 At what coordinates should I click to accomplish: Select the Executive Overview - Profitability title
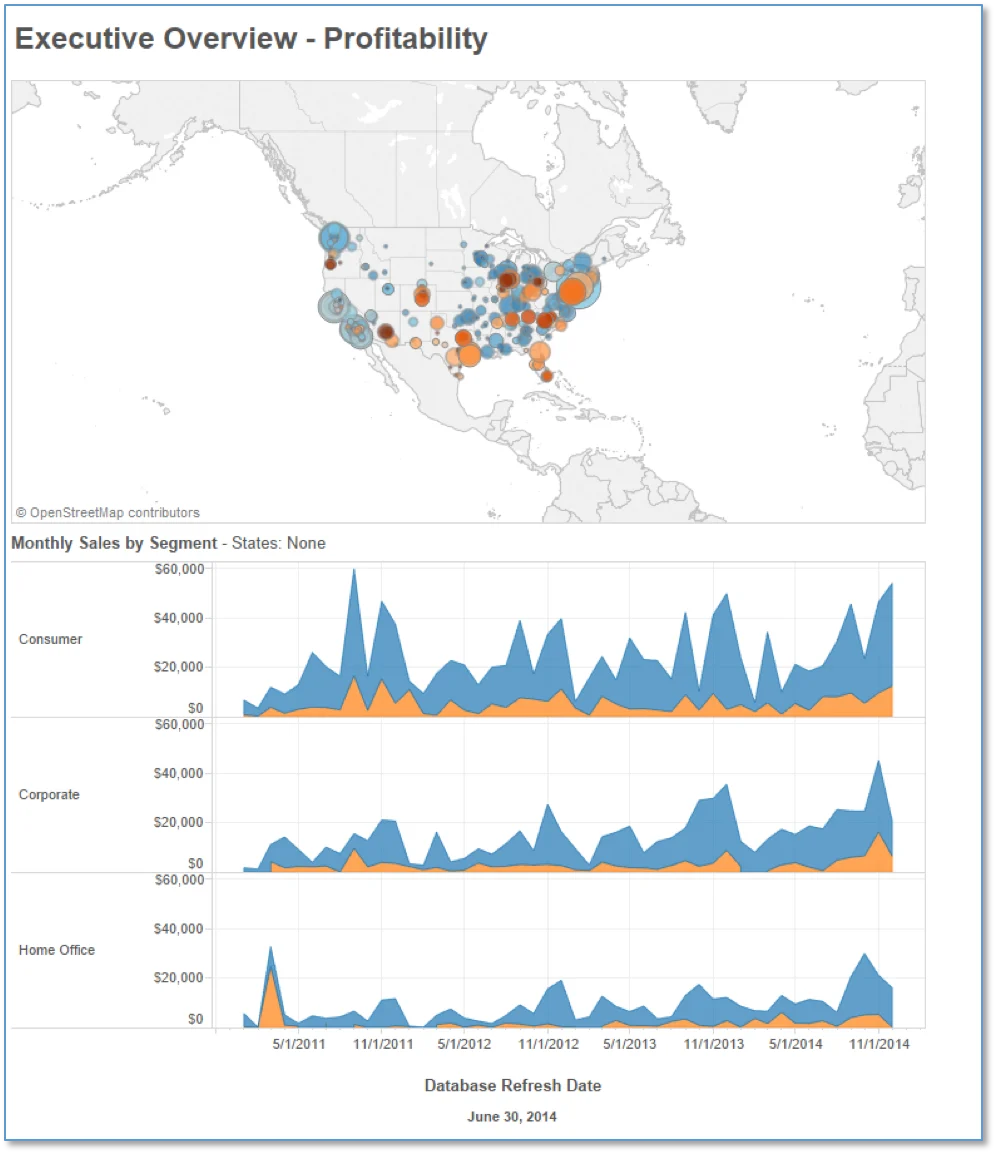click(251, 39)
